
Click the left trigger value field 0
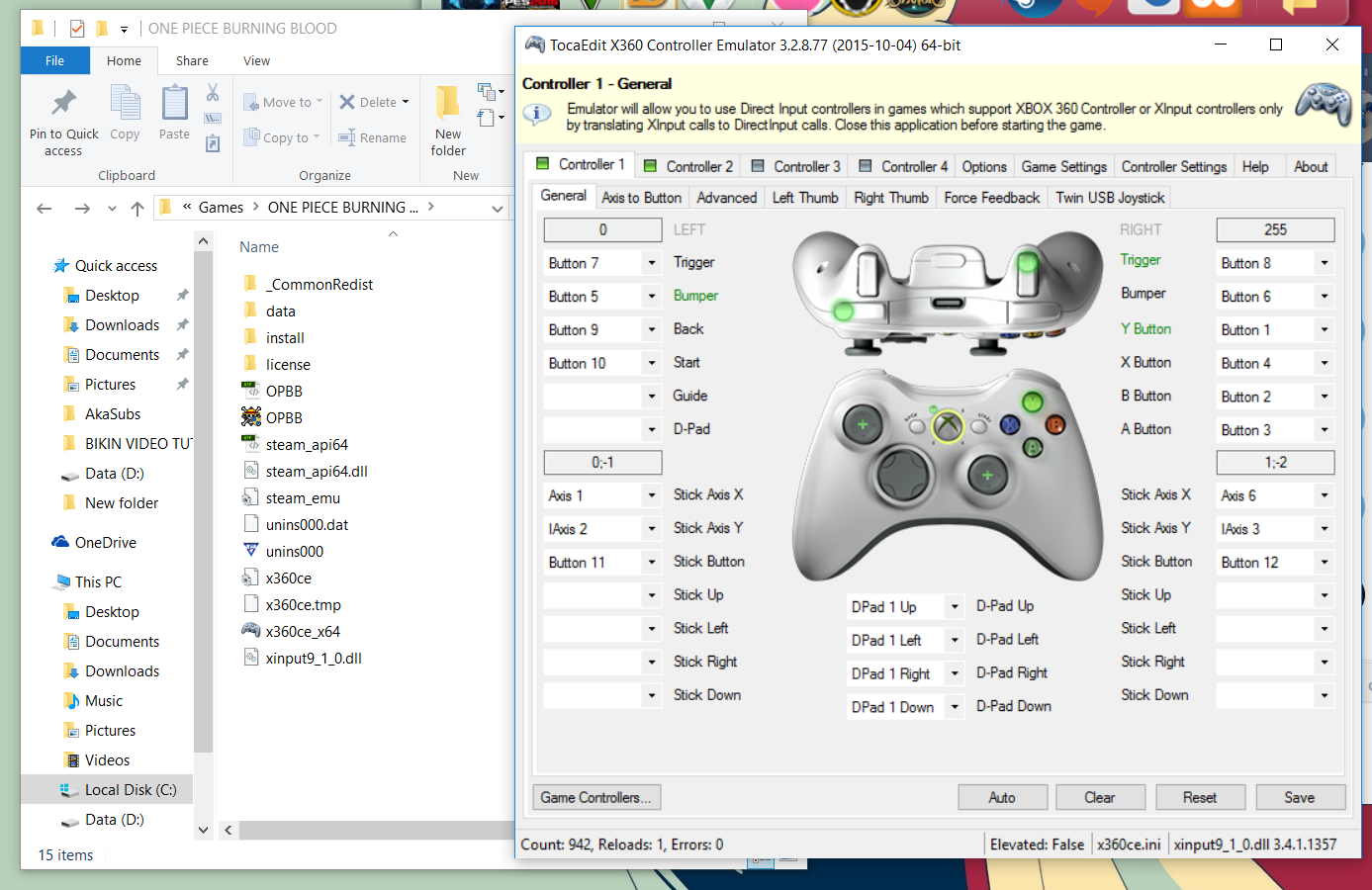click(x=602, y=229)
